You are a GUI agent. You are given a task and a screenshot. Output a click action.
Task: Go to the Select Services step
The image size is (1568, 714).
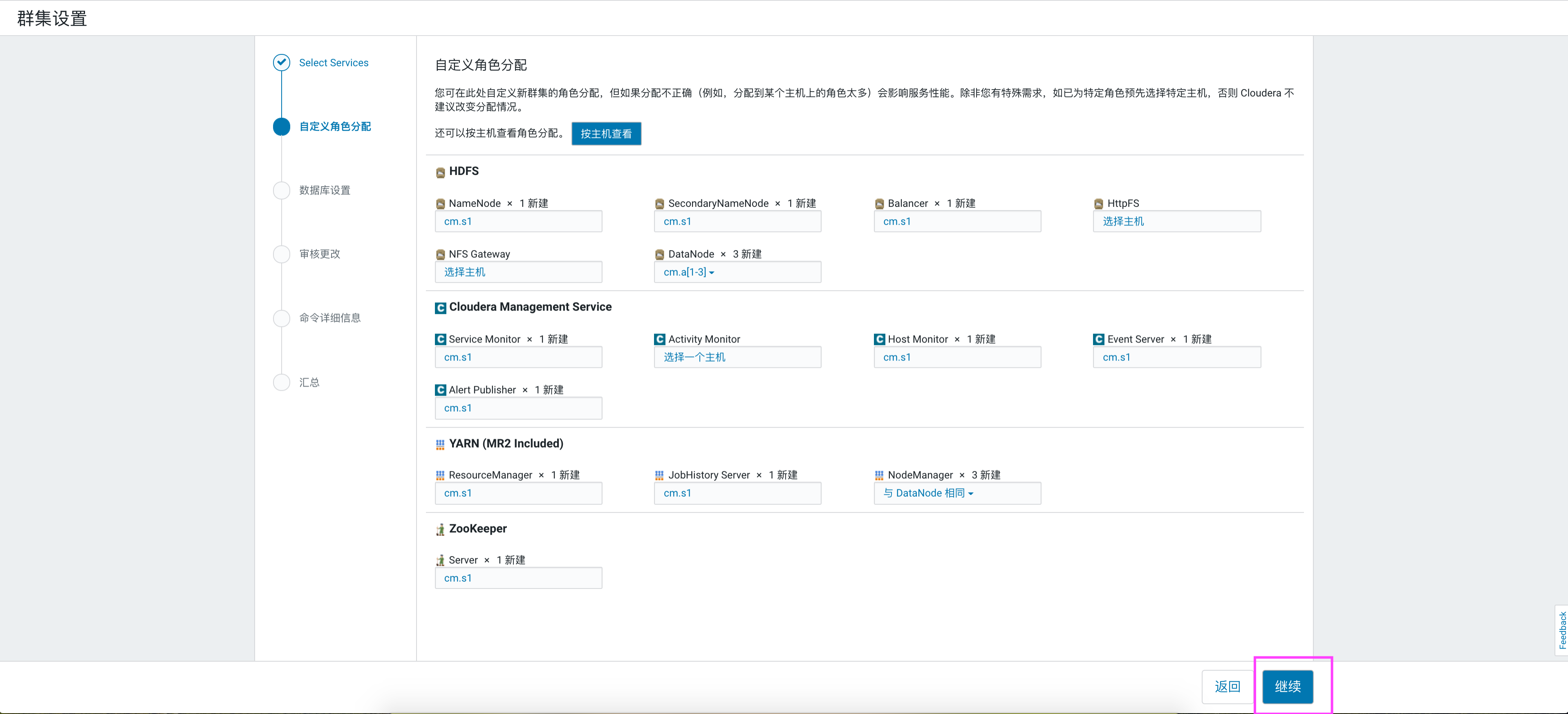pos(334,63)
